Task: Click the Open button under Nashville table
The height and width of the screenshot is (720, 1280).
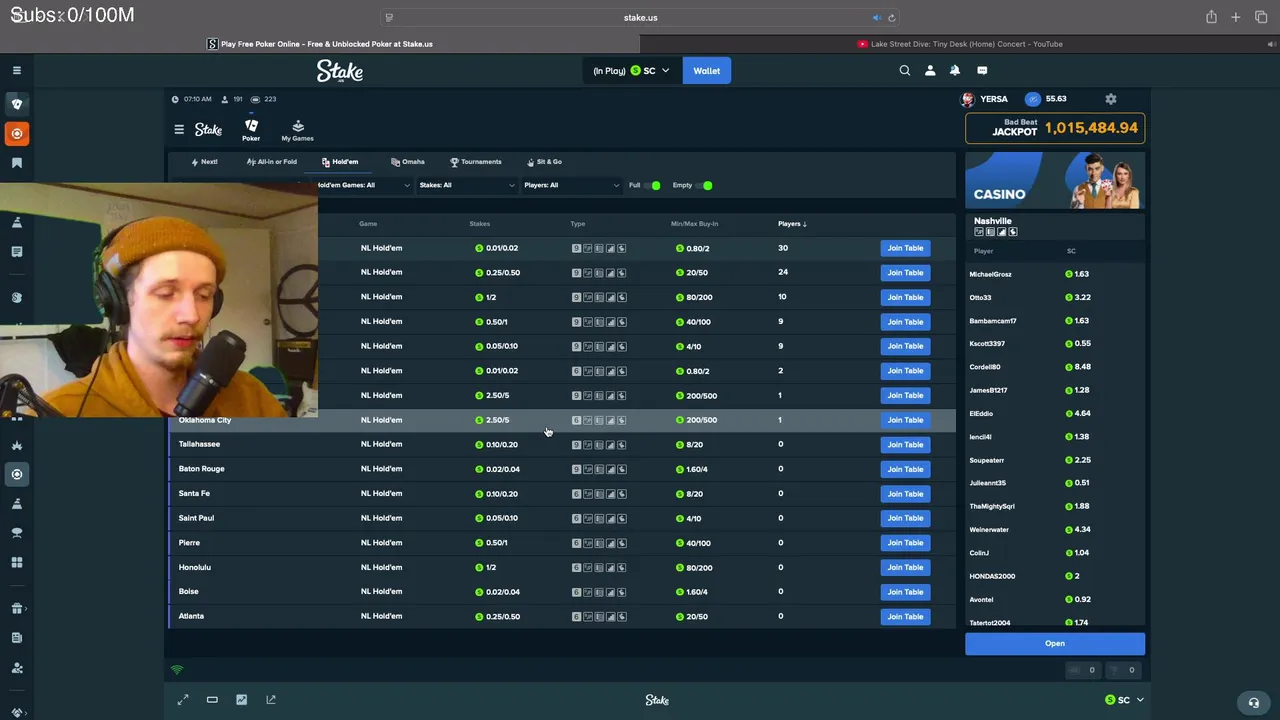Action: coord(1055,644)
